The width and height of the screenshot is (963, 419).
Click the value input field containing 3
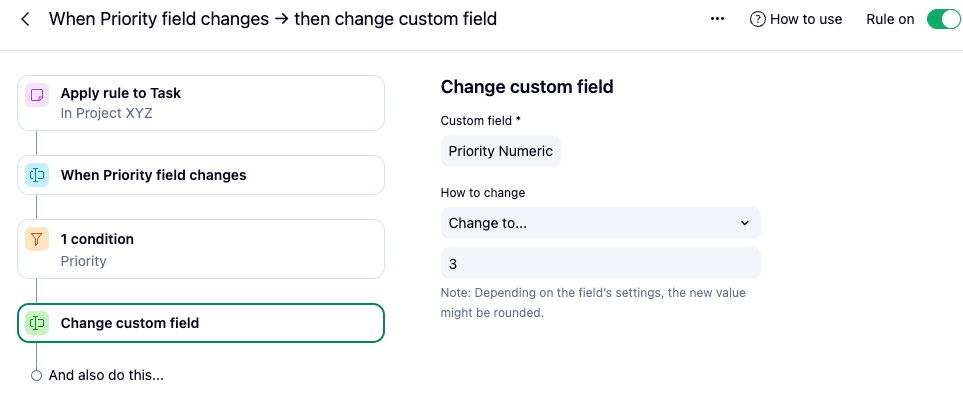600,263
